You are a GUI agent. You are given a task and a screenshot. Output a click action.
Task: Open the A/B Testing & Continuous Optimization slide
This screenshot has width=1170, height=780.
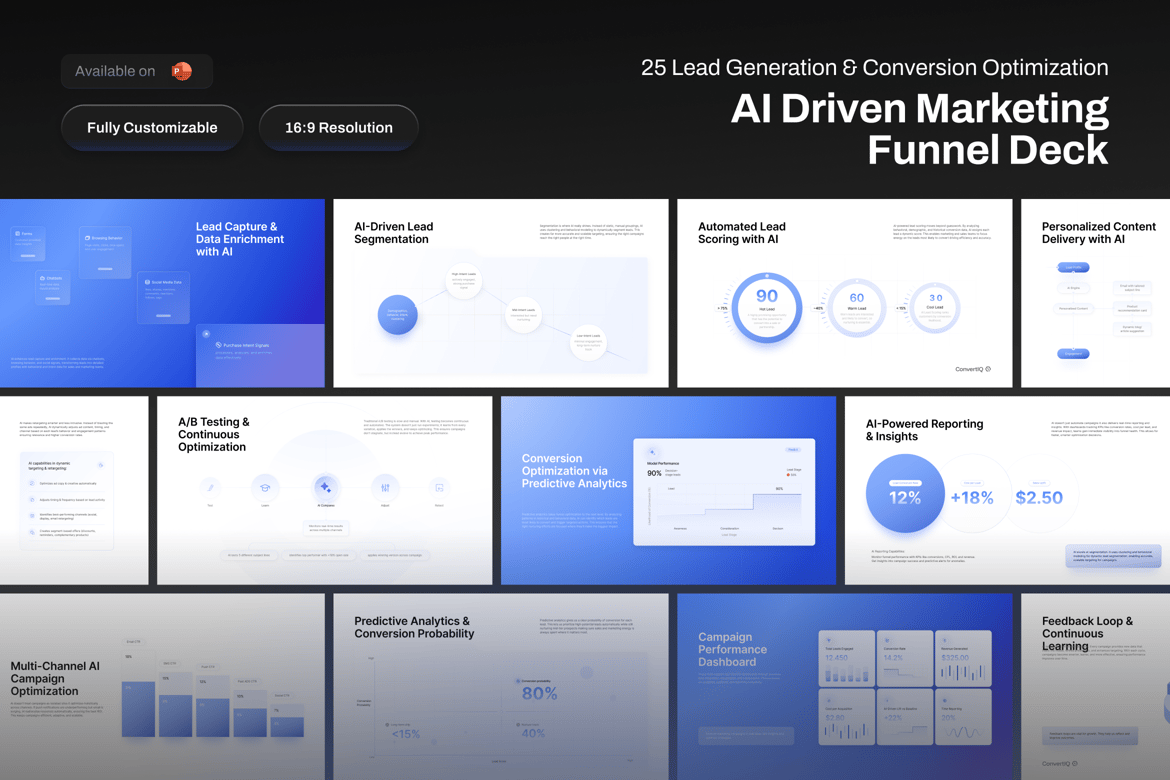tap(325, 490)
